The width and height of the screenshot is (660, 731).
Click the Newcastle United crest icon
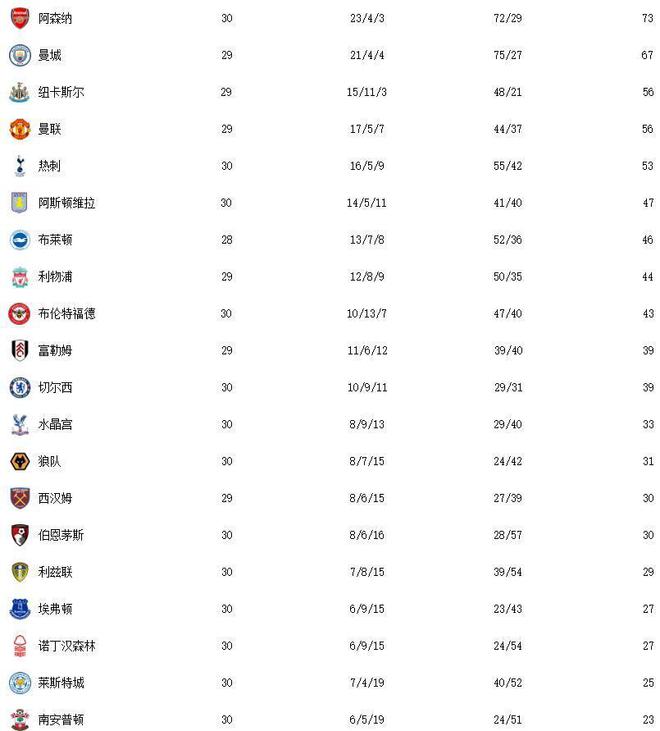point(19,92)
